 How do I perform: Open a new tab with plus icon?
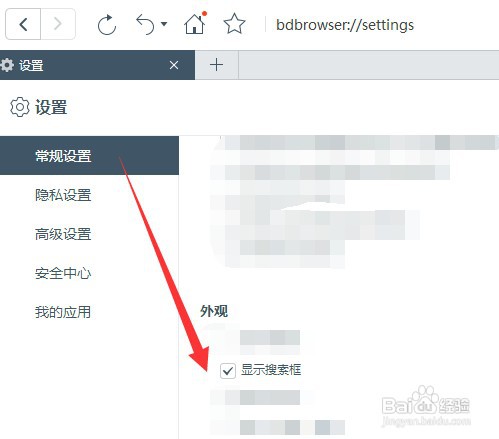(217, 65)
